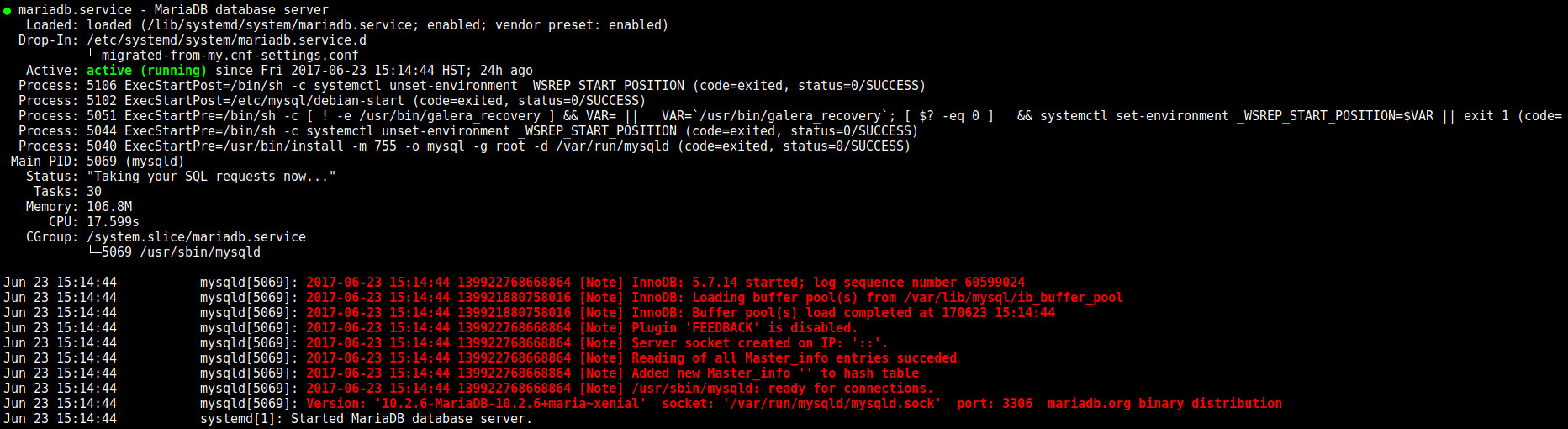
Task: Click the Main PID 5069 (mysqld) value
Action: click(135, 162)
